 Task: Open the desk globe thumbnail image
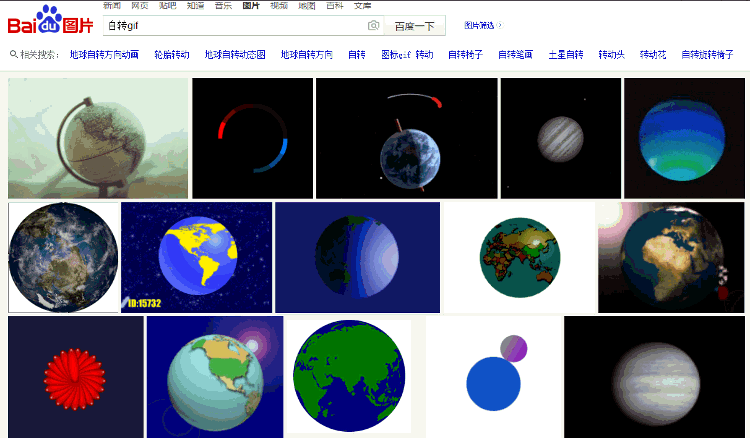[98, 138]
